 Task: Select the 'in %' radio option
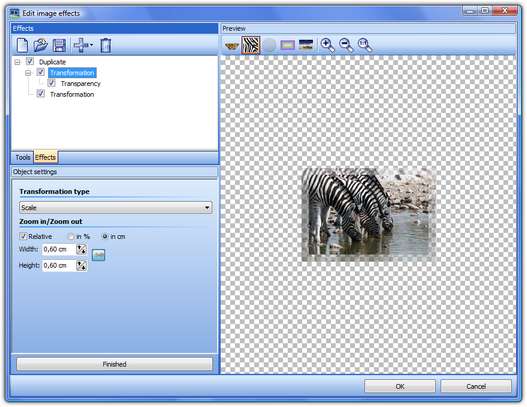coord(71,237)
